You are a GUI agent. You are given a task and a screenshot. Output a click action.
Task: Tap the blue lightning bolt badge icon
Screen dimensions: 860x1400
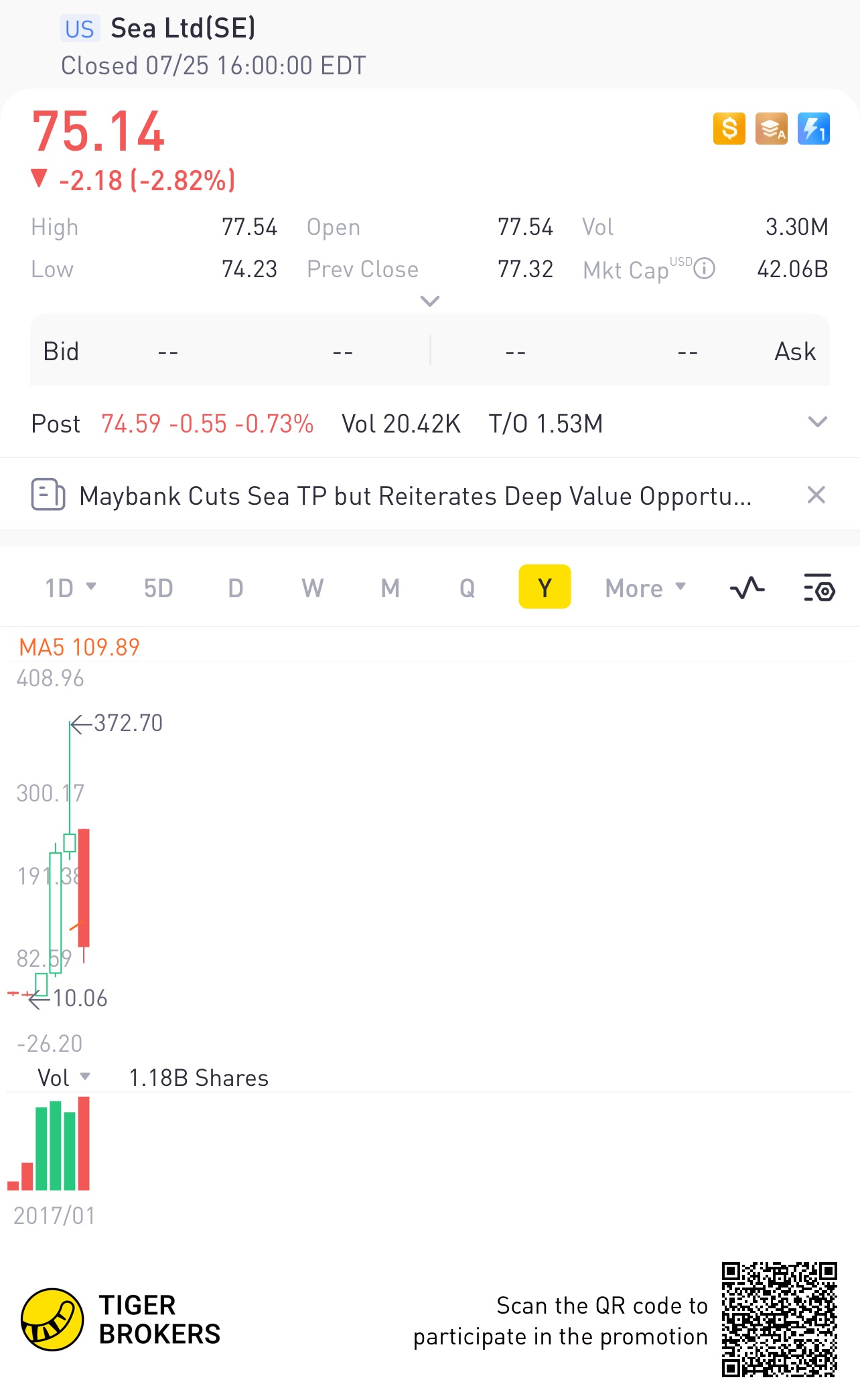tap(814, 129)
